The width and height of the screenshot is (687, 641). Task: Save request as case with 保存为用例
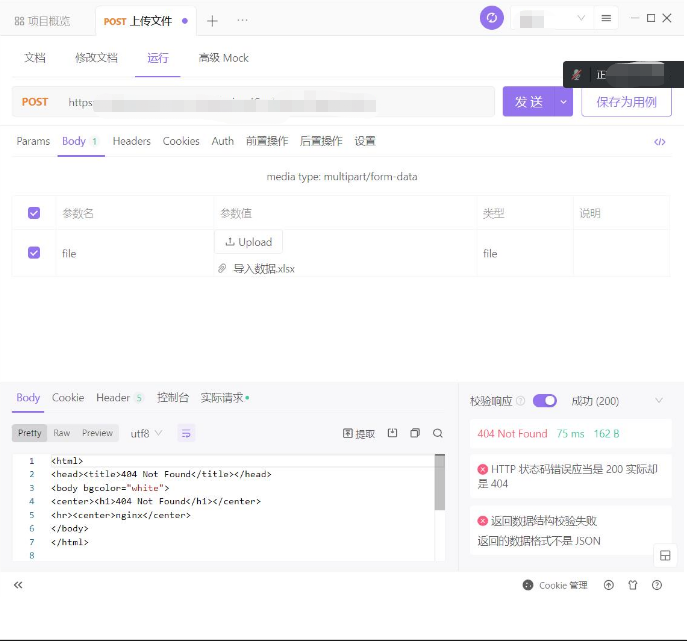626,102
